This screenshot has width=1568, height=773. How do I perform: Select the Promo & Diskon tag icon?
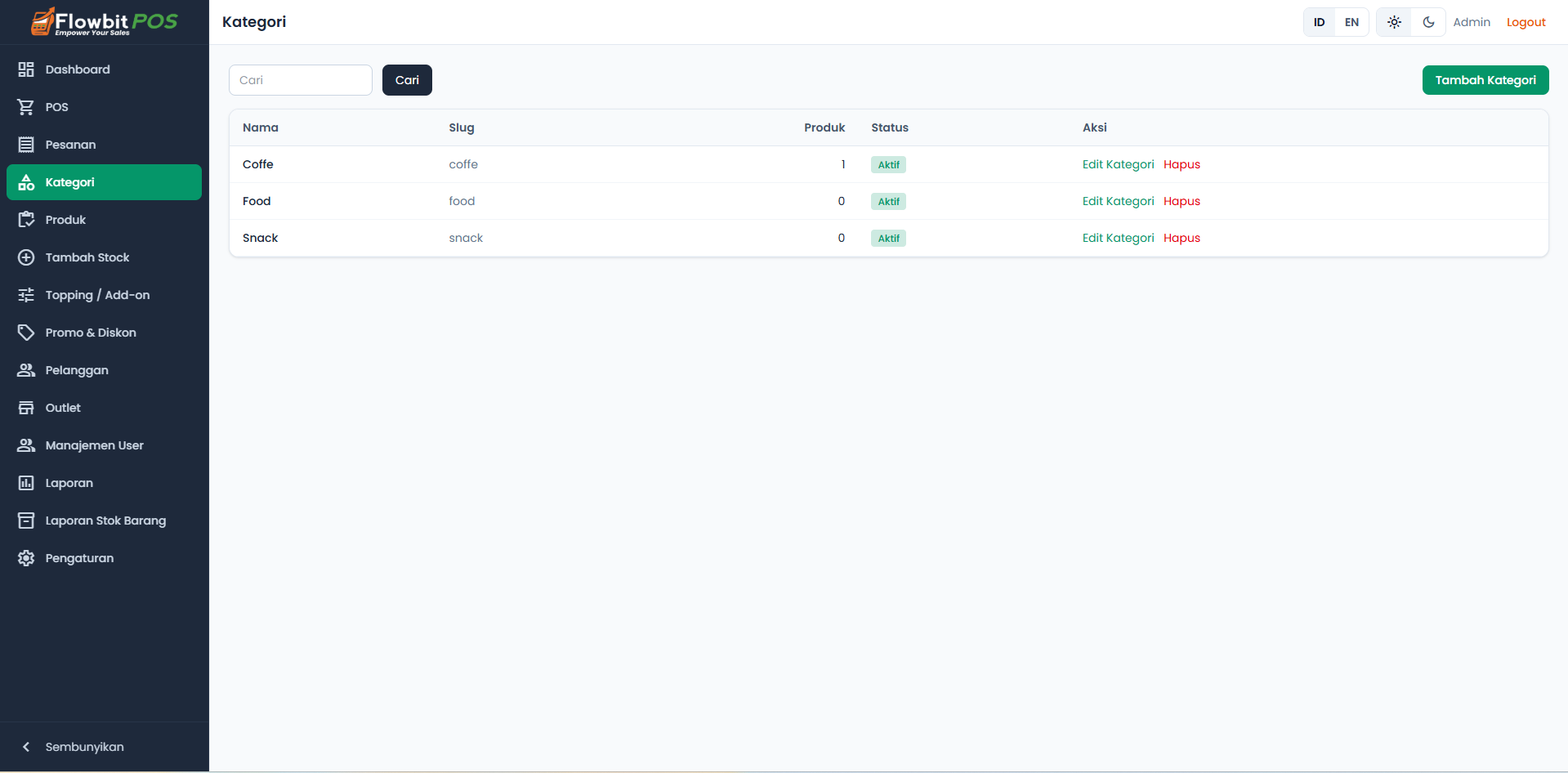pos(25,332)
